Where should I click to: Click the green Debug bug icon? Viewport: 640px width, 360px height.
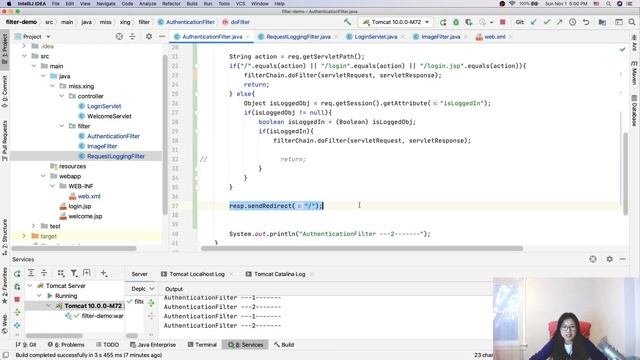[x=456, y=22]
